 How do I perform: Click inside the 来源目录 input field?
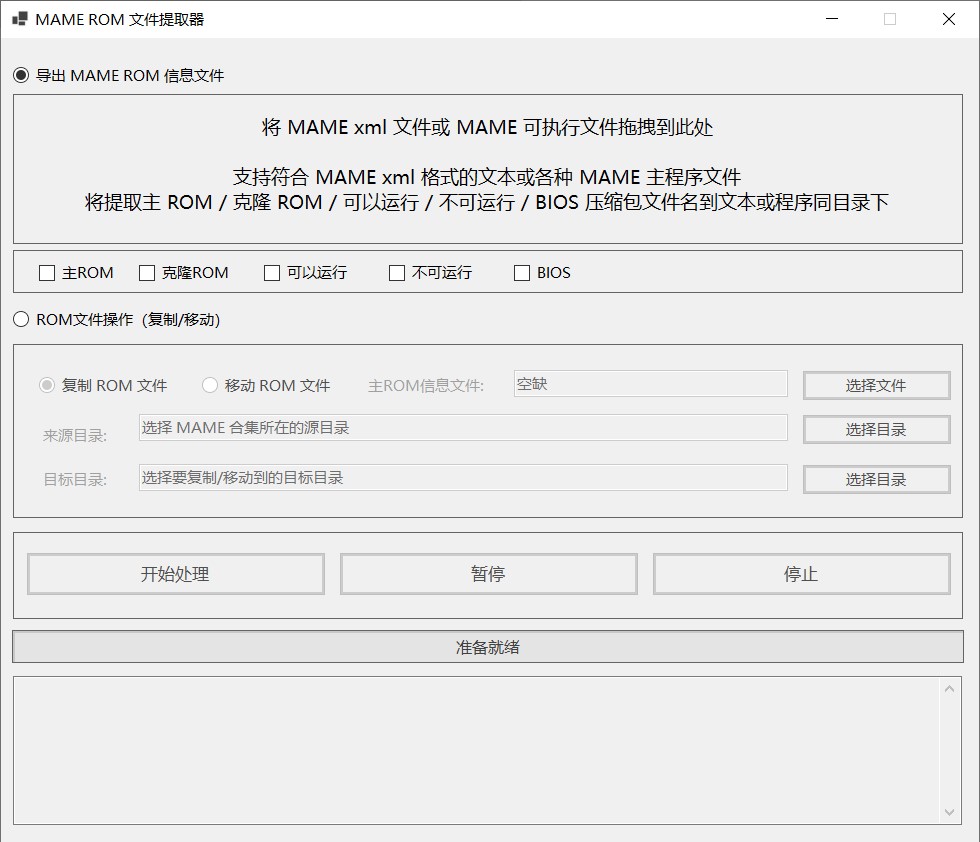460,429
